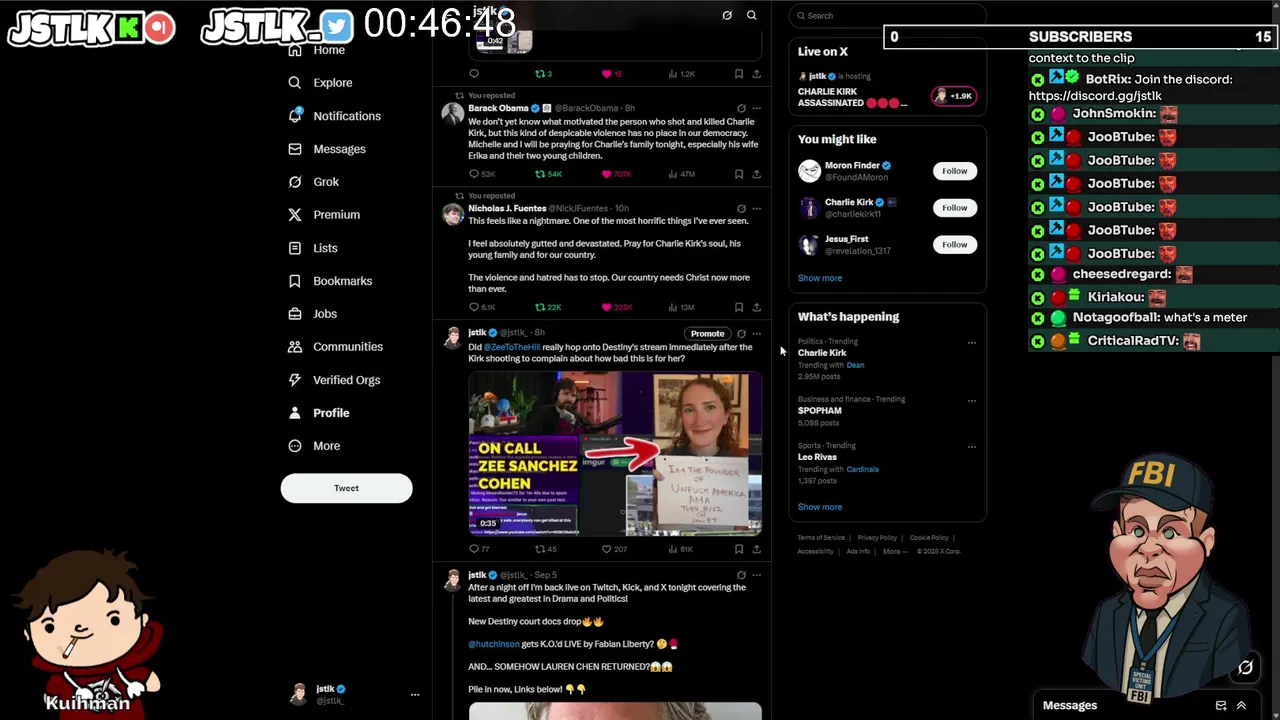This screenshot has height=720, width=1280.
Task: Click the Explore magnifier icon
Action: (x=295, y=83)
